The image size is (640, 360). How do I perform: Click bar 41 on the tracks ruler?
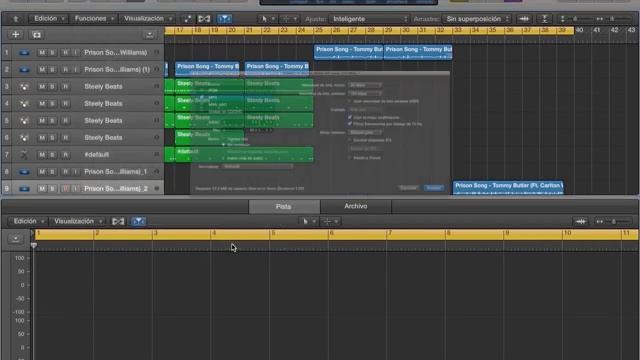pos(597,31)
